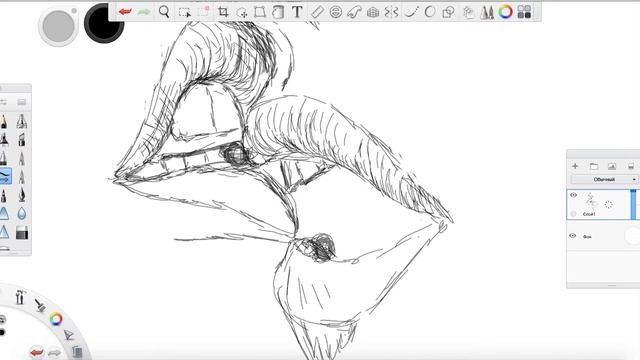
Task: Select the top-right marker brush in brush palette
Action: (x=22, y=121)
